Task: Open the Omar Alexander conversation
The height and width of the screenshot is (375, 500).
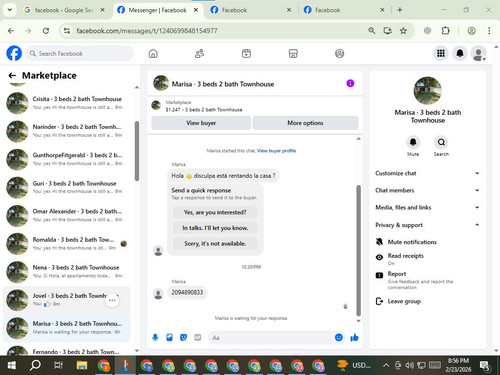Action: point(67,215)
